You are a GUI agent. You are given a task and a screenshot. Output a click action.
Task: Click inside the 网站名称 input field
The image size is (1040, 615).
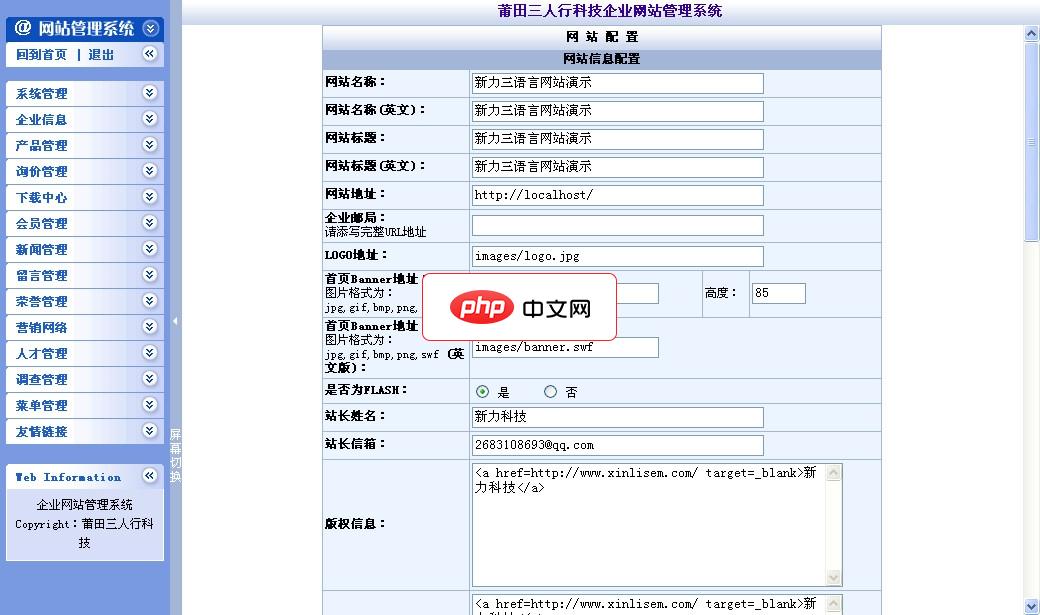616,83
